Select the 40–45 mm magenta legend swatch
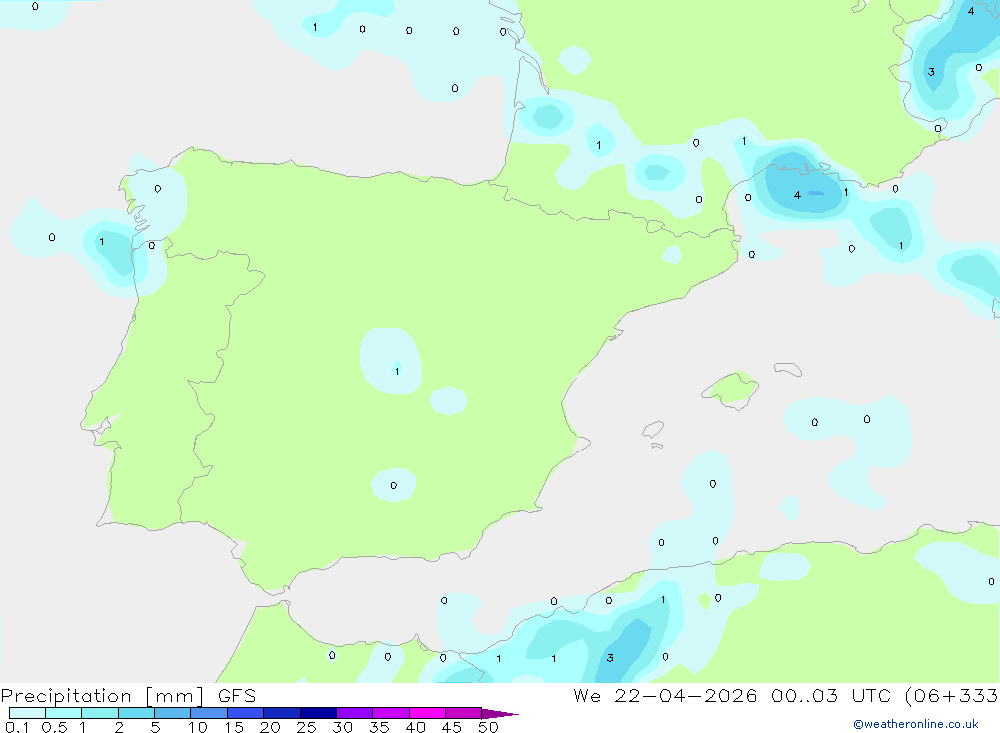This screenshot has height=733, width=1000. point(427,713)
